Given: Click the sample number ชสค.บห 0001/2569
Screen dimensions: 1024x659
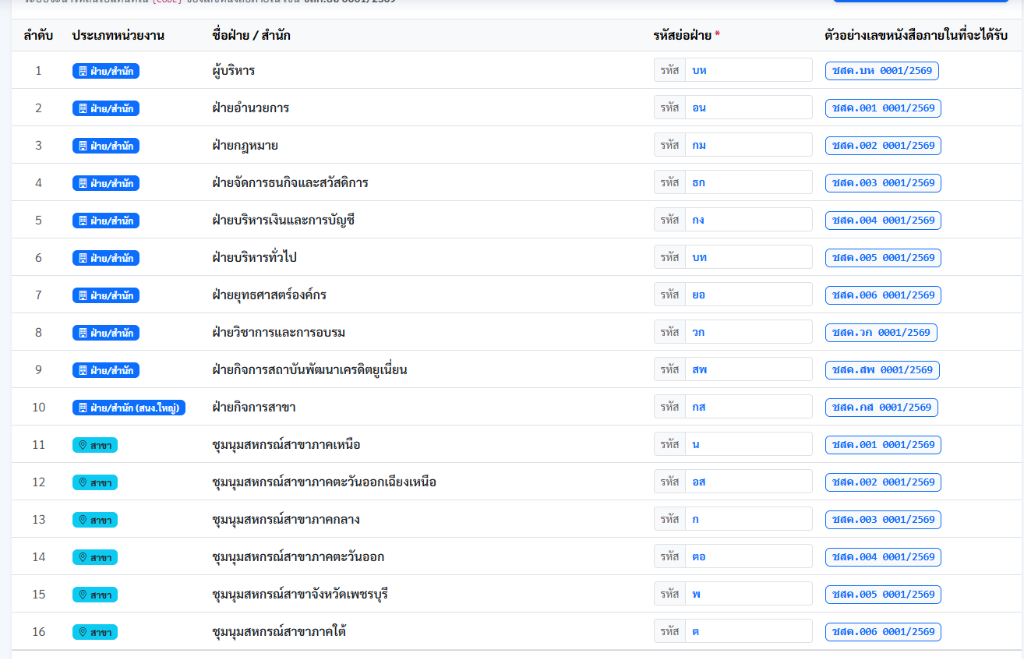Looking at the screenshot, I should (x=882, y=71).
